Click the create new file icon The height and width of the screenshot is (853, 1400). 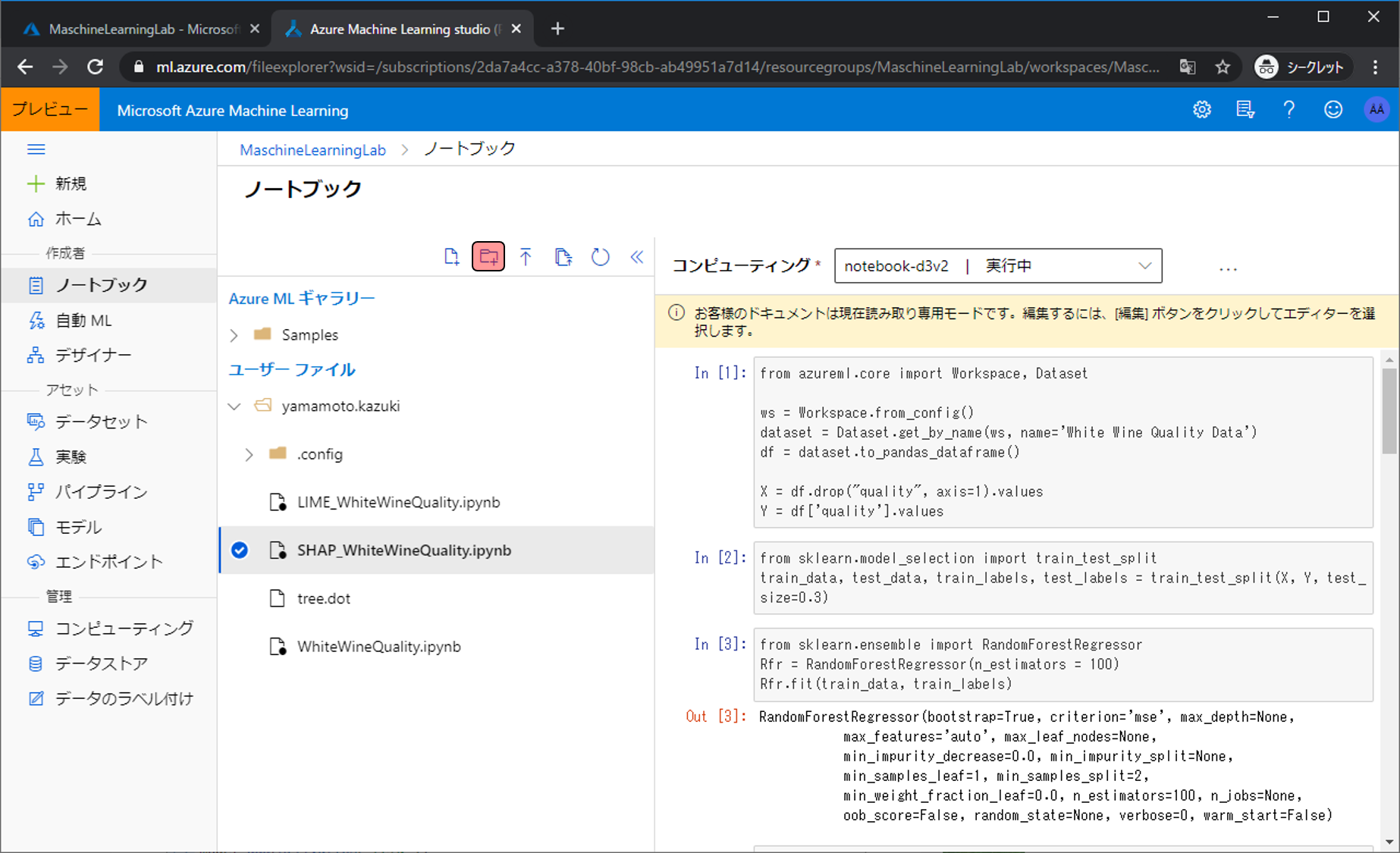[451, 257]
